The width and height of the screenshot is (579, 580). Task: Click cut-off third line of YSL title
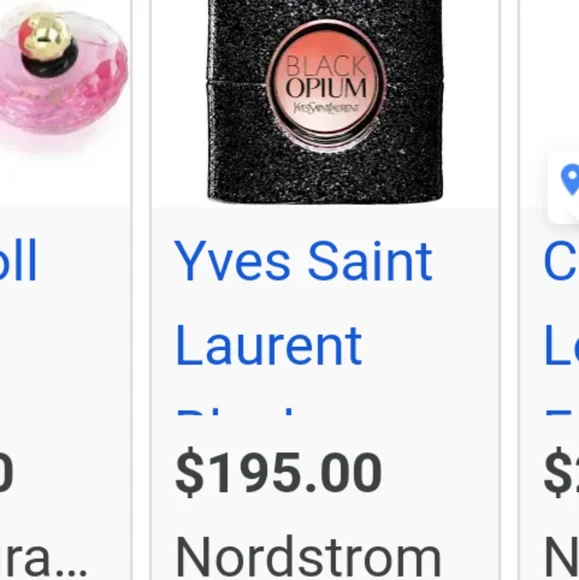[235, 412]
